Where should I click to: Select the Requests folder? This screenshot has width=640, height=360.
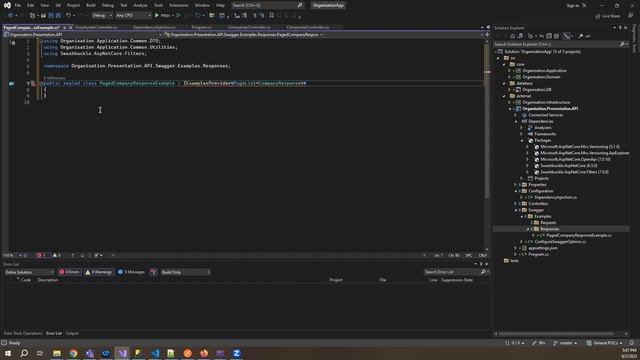pos(548,222)
